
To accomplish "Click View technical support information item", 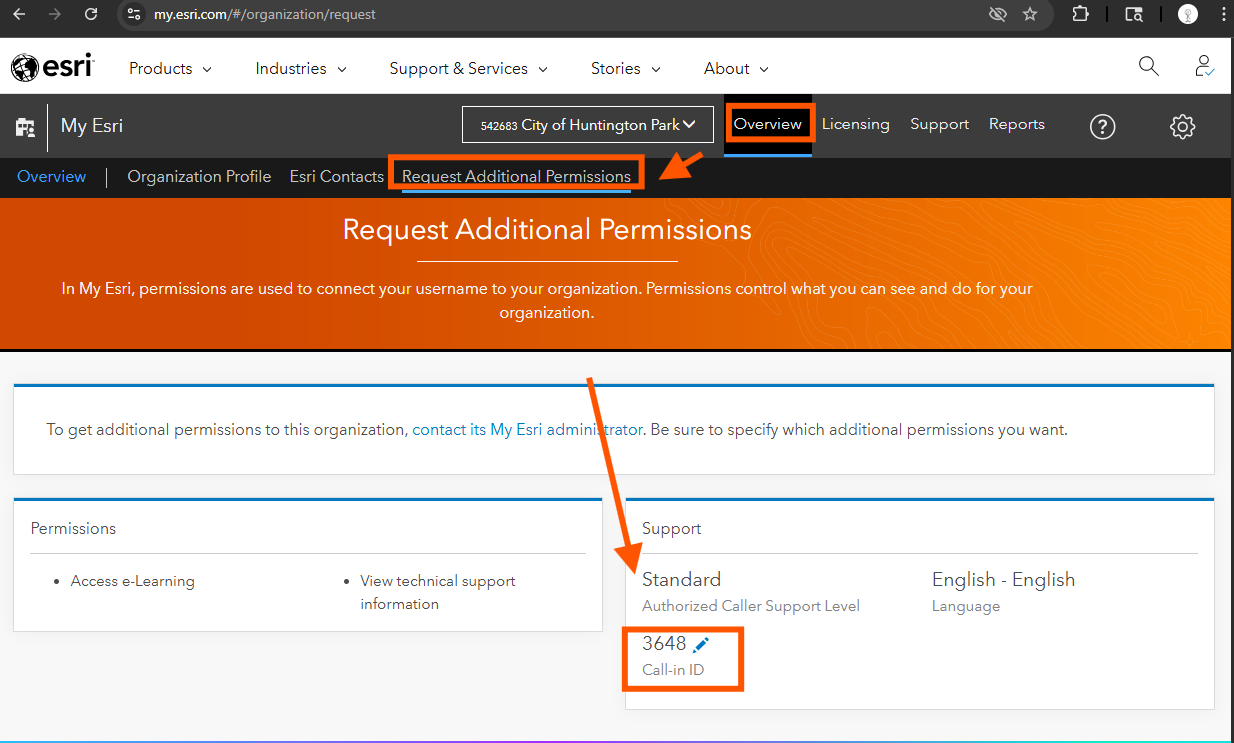I will pyautogui.click(x=438, y=592).
